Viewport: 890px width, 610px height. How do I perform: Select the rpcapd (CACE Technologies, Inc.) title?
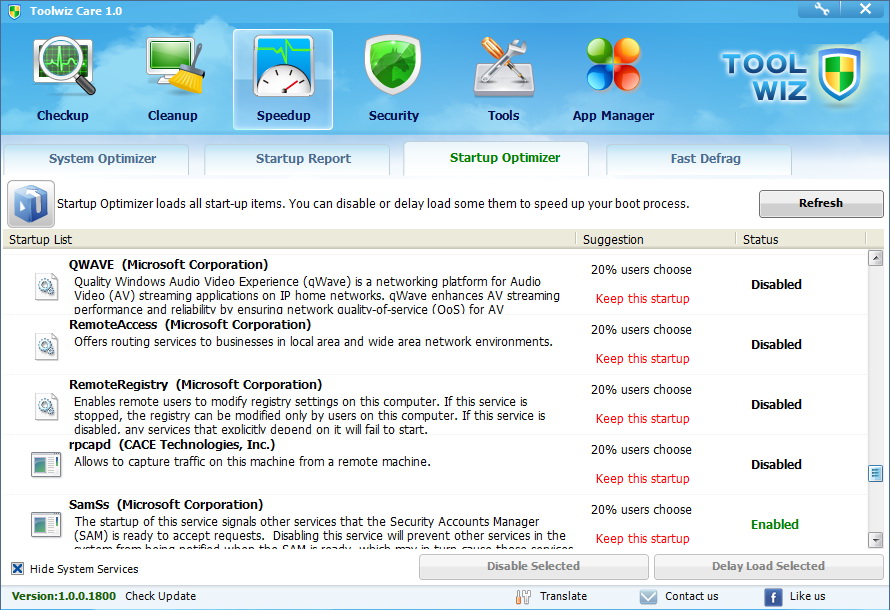pos(172,445)
